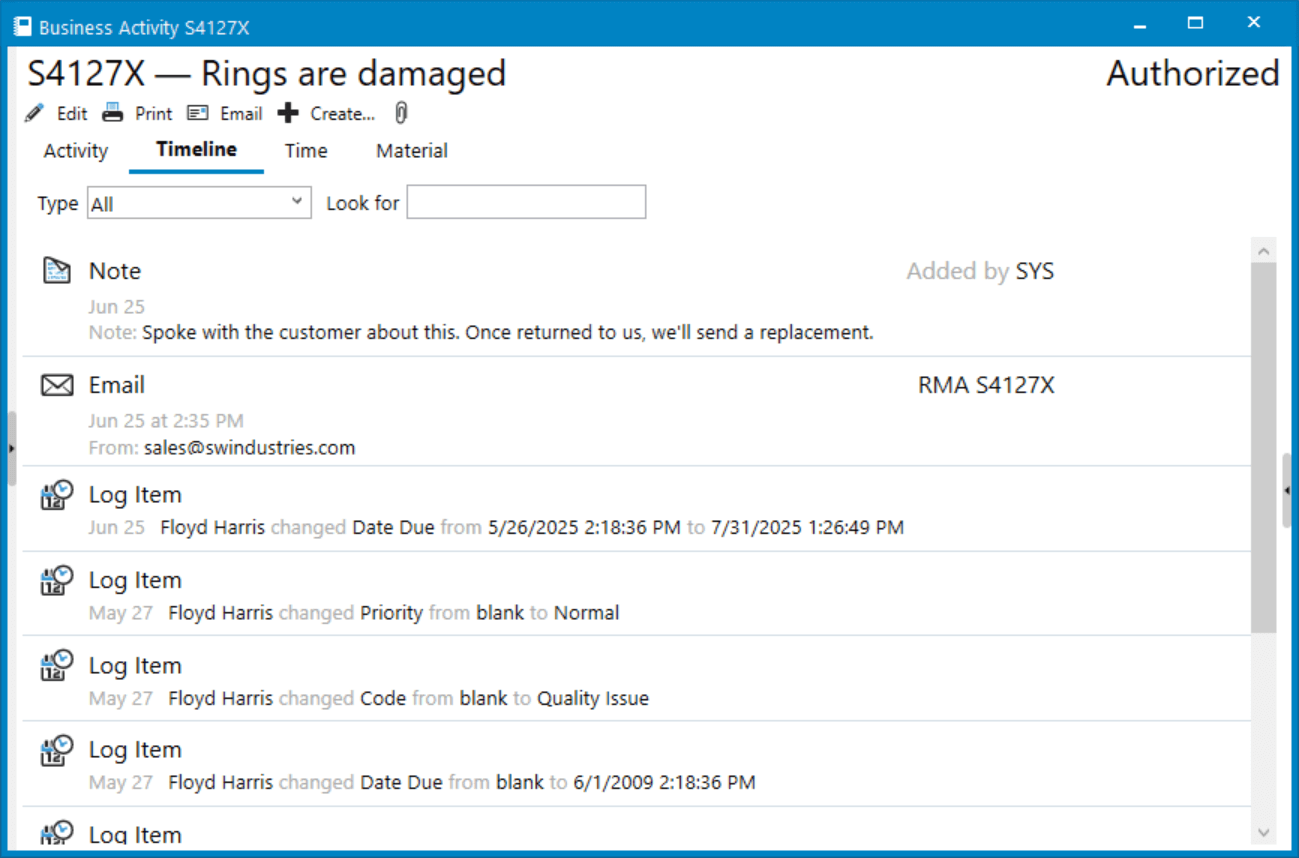Click the 6/1/2009 2:18:36 PM value
Image resolution: width=1299 pixels, height=858 pixels.
664,782
